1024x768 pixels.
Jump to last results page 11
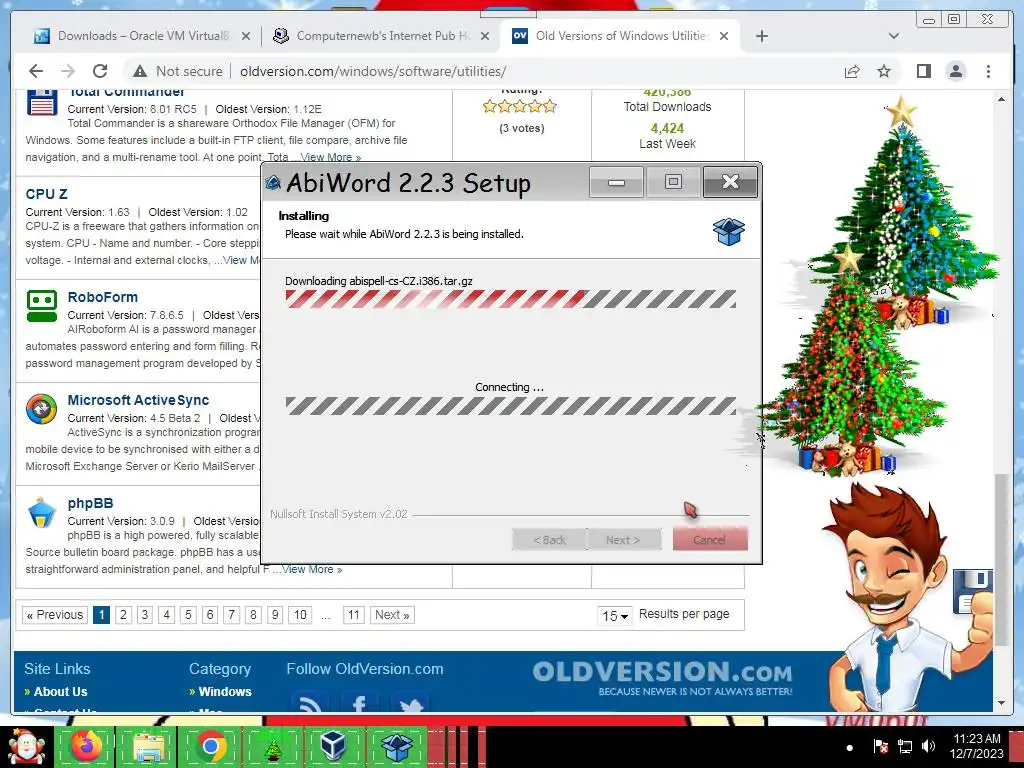(x=353, y=615)
